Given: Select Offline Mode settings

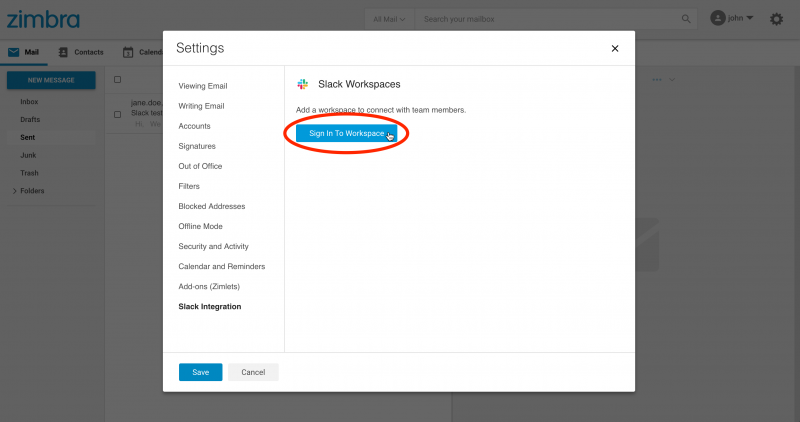Looking at the screenshot, I should 201,226.
